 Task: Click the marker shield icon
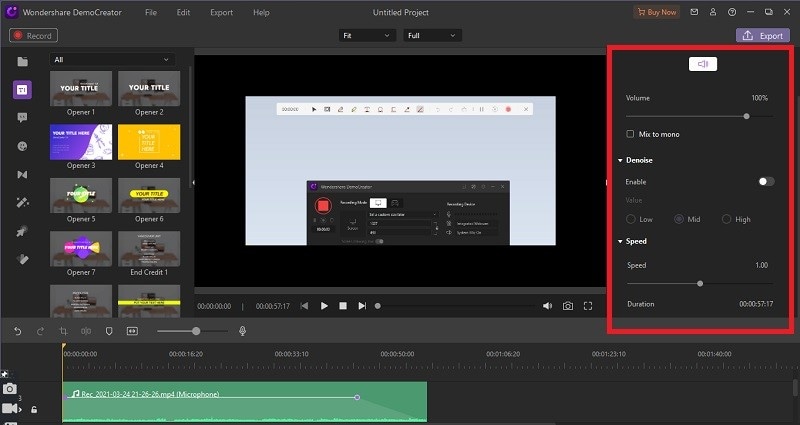point(109,331)
